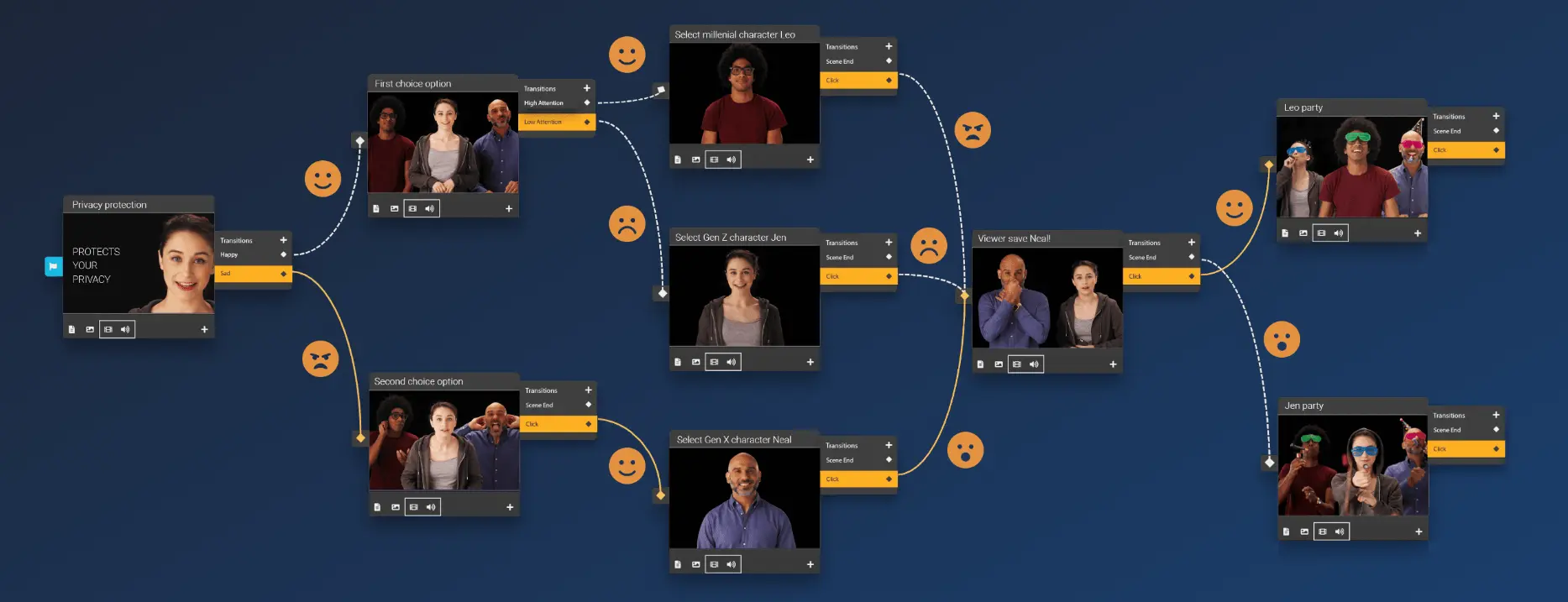Click plus at bottom of First choice option node
This screenshot has width=1568, height=602.
tap(509, 208)
